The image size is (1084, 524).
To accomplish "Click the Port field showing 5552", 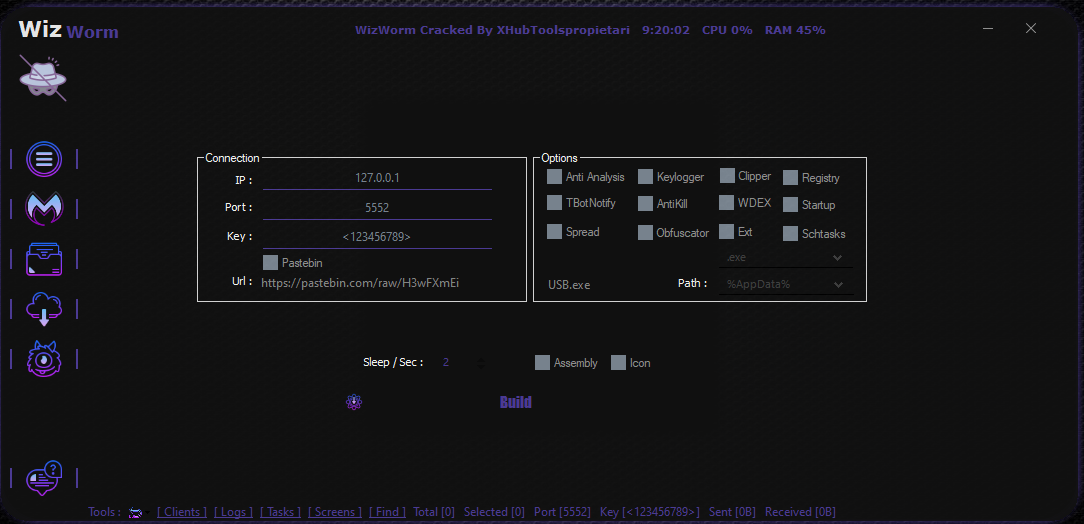I will [x=377, y=207].
